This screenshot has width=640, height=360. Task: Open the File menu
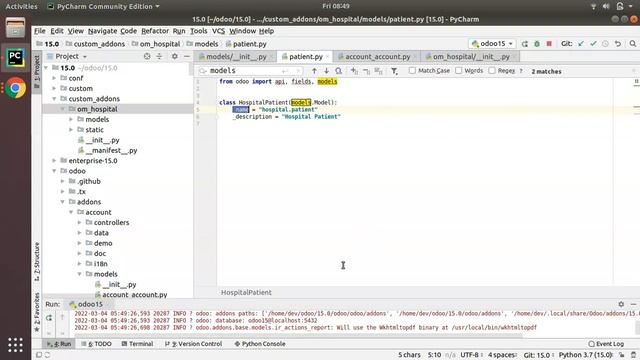[x=40, y=31]
